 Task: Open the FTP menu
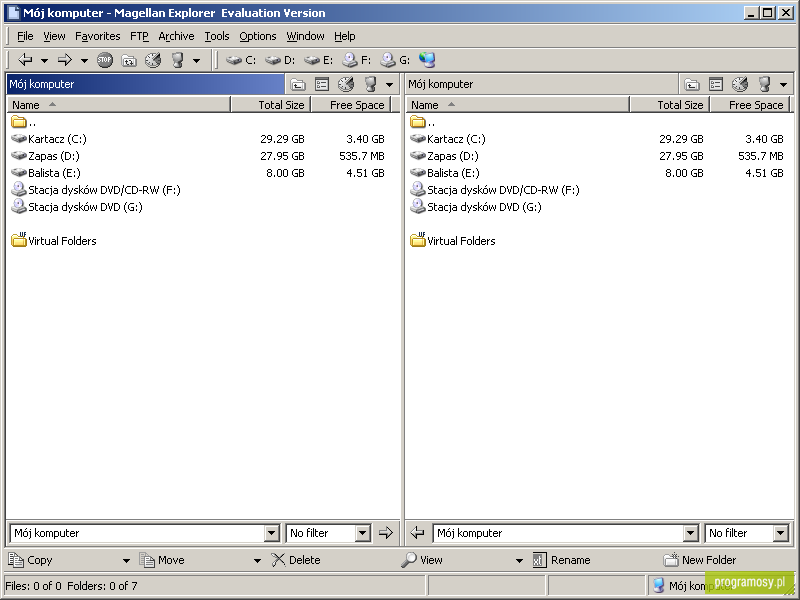[139, 36]
